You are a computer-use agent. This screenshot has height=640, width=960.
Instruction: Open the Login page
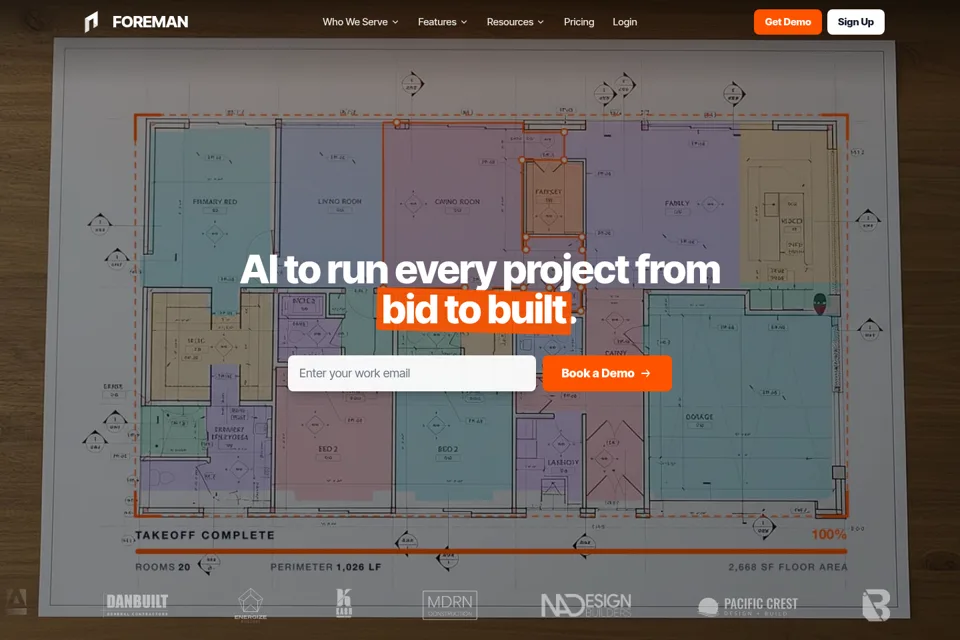[x=624, y=22]
